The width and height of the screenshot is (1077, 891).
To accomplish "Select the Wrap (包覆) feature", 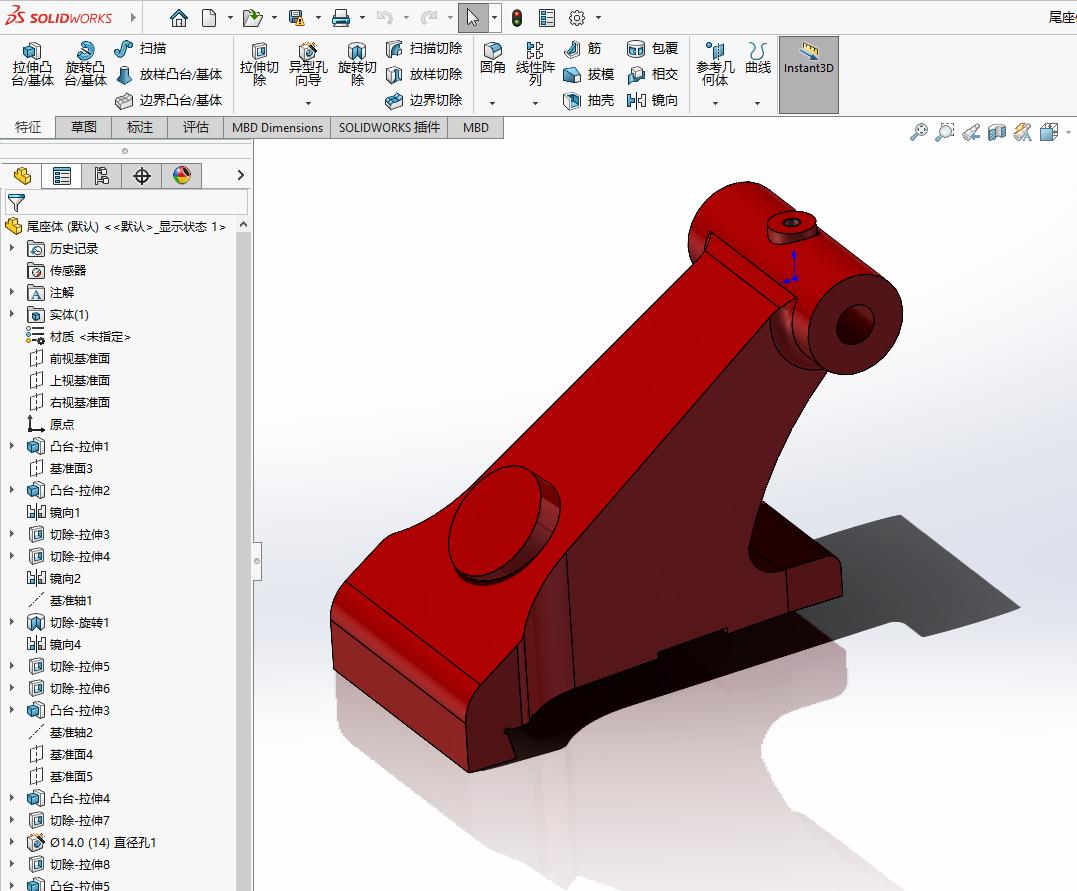I will click(652, 48).
